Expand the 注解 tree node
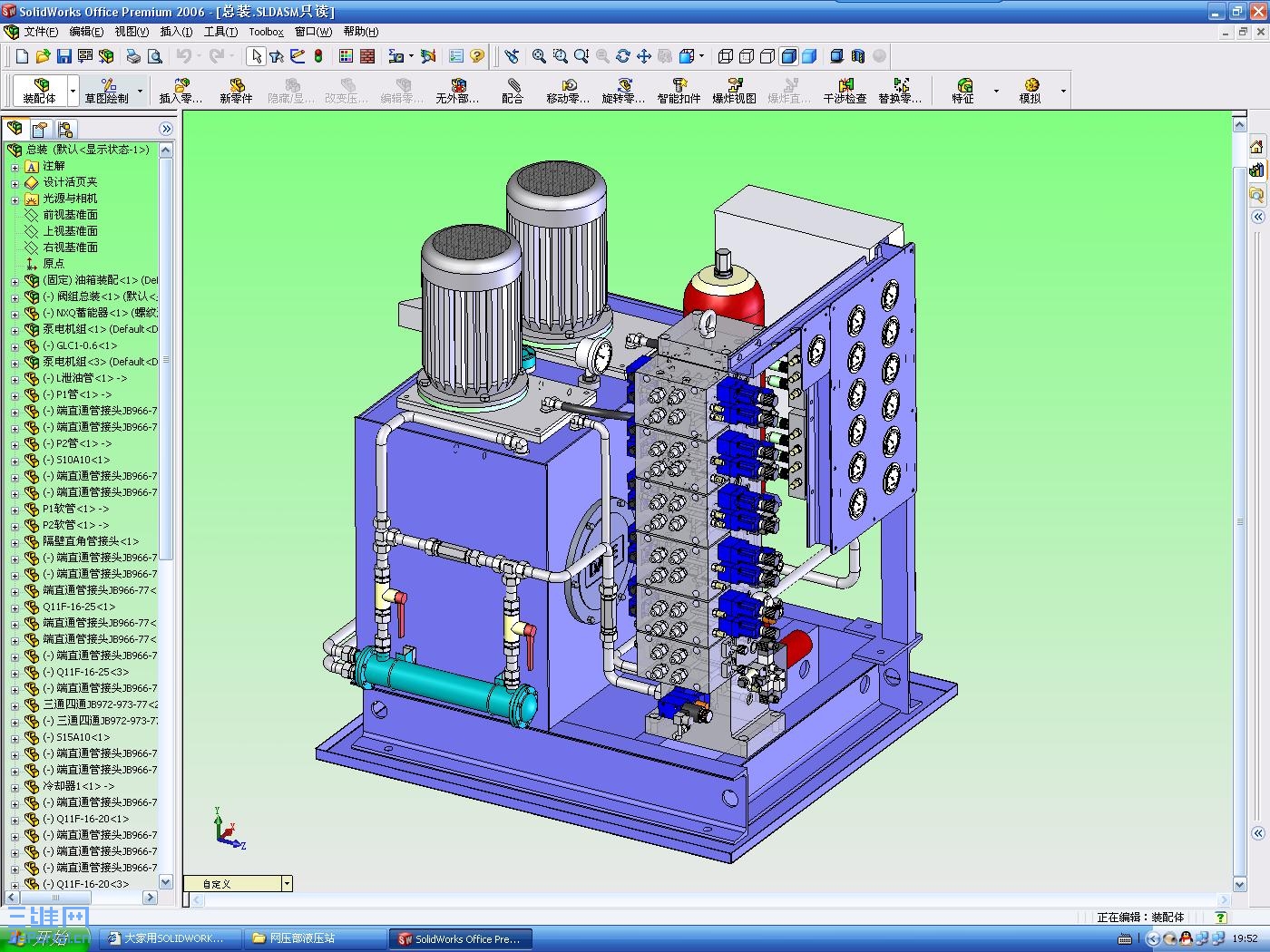Image resolution: width=1270 pixels, height=952 pixels. click(15, 167)
